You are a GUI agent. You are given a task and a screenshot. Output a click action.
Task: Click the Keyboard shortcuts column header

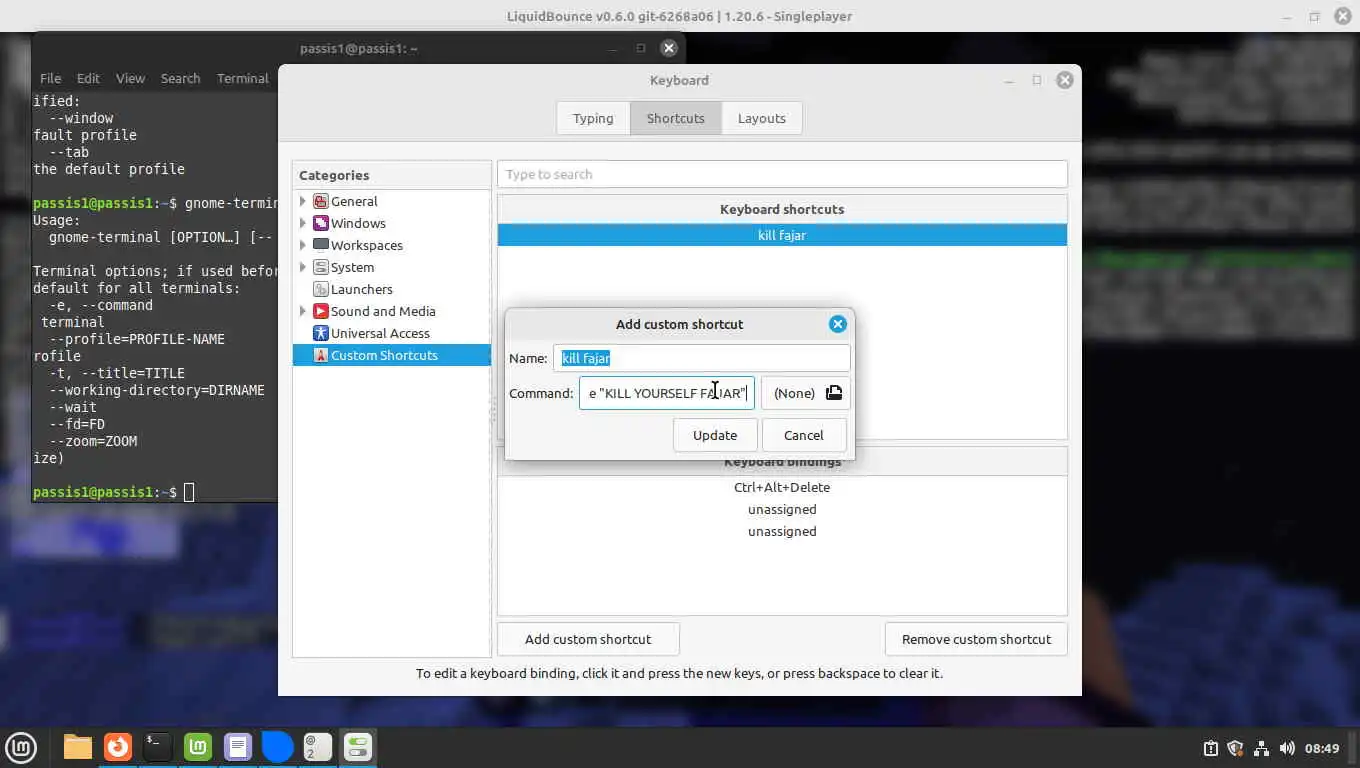pyautogui.click(x=782, y=209)
